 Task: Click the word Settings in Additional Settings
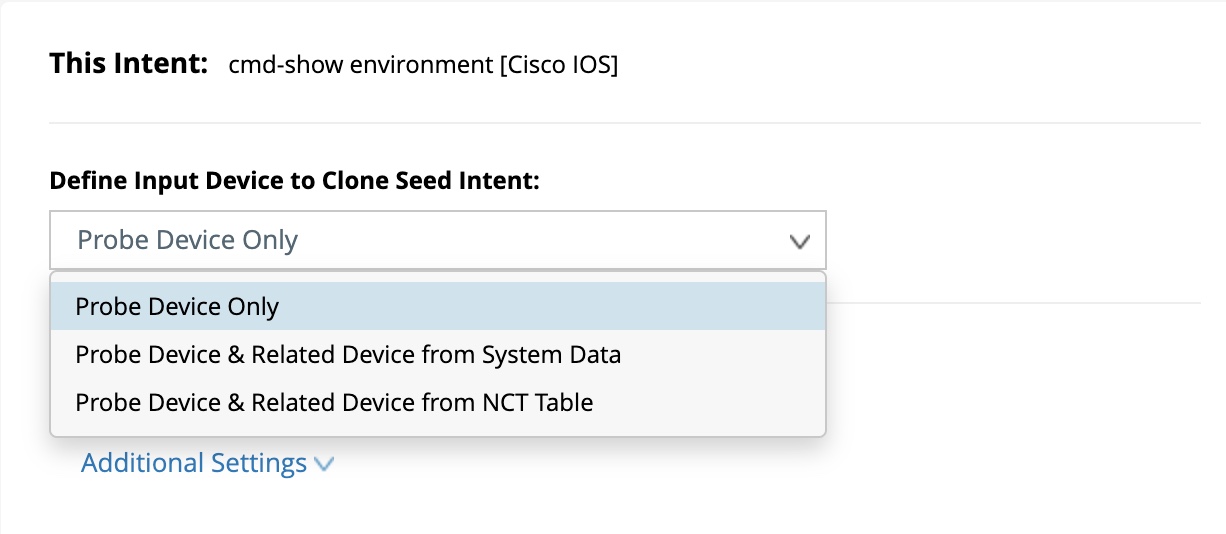tap(259, 463)
